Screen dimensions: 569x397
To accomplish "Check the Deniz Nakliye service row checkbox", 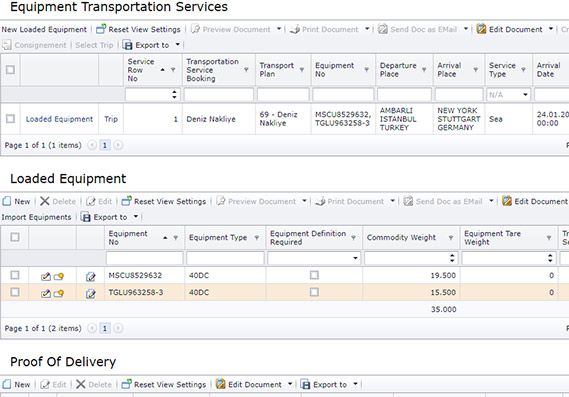I will pyautogui.click(x=10, y=119).
